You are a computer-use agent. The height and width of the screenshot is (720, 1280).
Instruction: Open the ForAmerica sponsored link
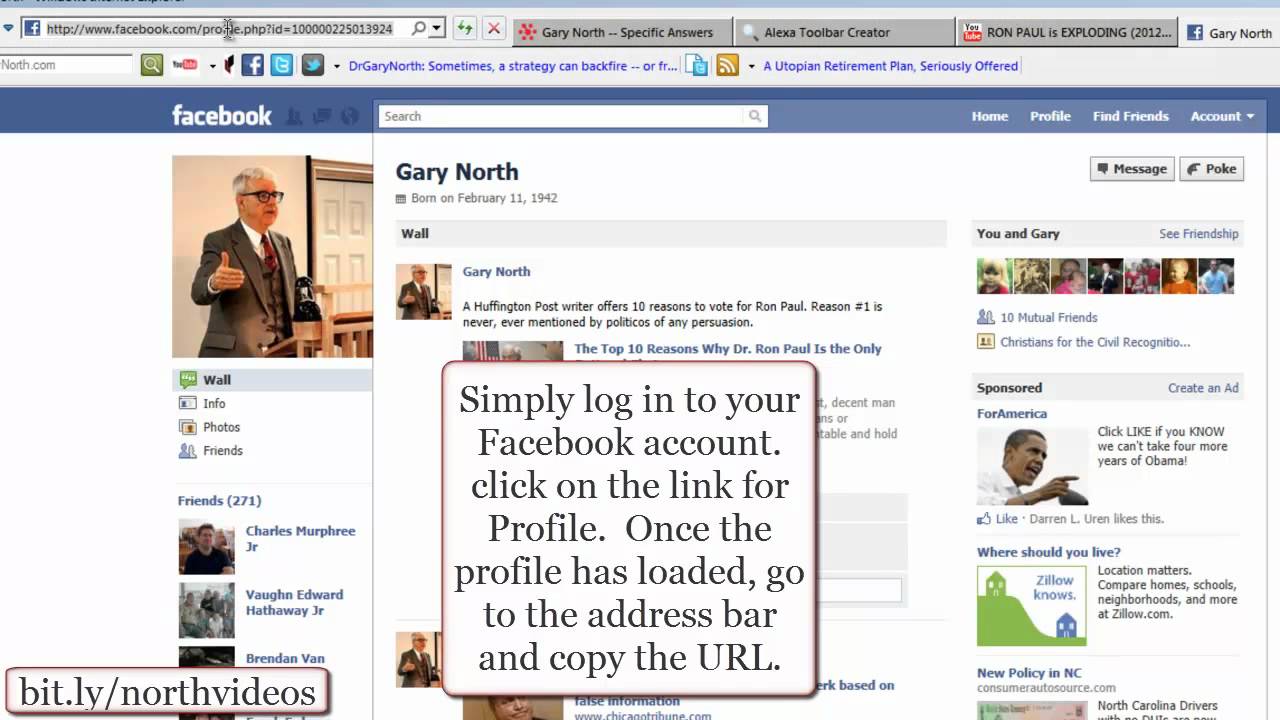click(1012, 414)
